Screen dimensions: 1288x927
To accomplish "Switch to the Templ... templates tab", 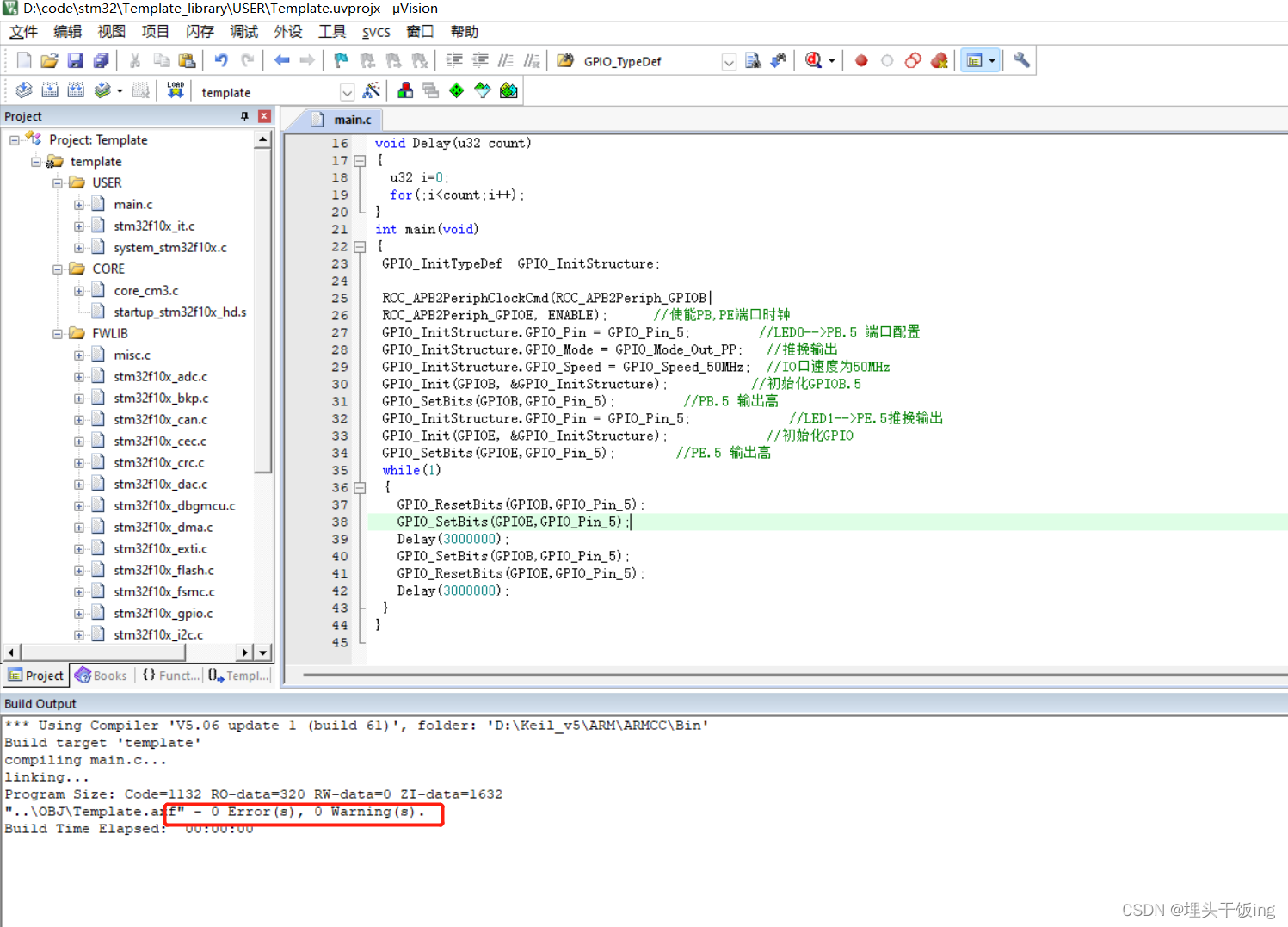I will [238, 676].
